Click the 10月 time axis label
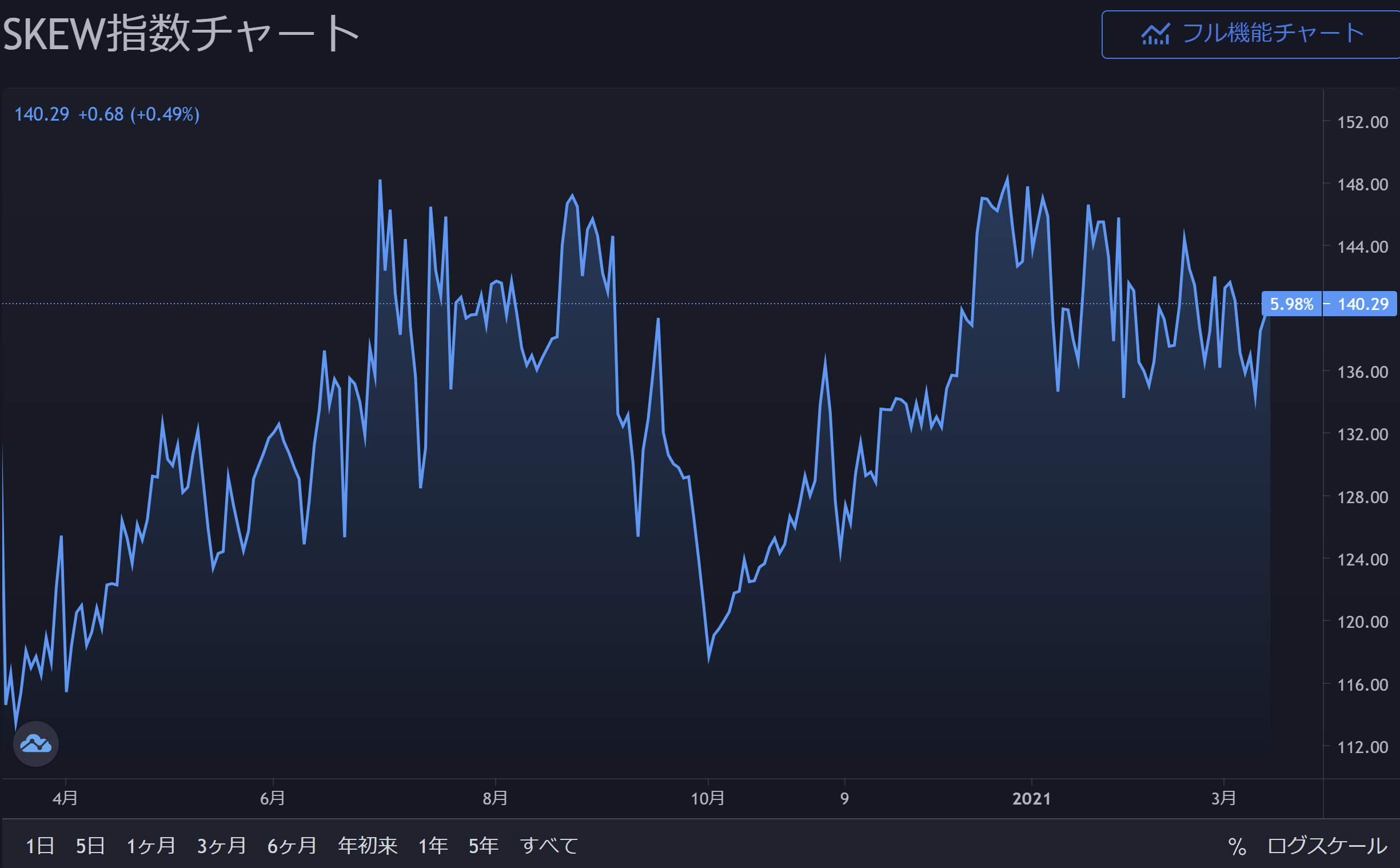This screenshot has height=868, width=1400. coord(708,799)
